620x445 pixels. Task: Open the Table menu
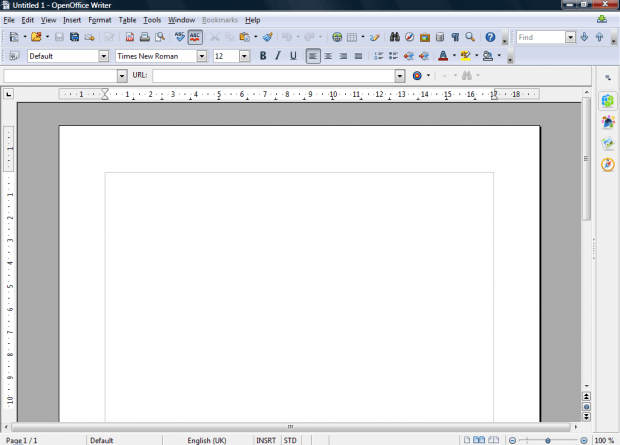(x=127, y=20)
